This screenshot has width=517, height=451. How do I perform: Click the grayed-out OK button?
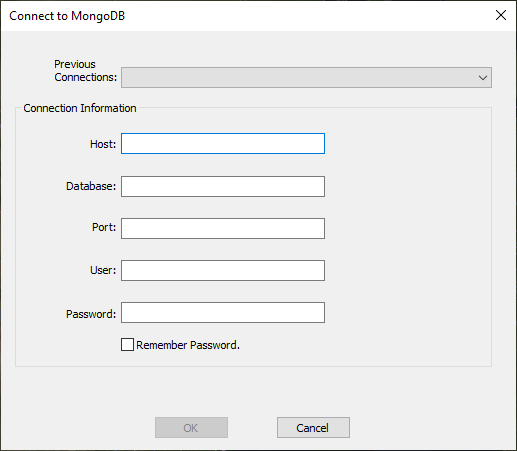191,427
